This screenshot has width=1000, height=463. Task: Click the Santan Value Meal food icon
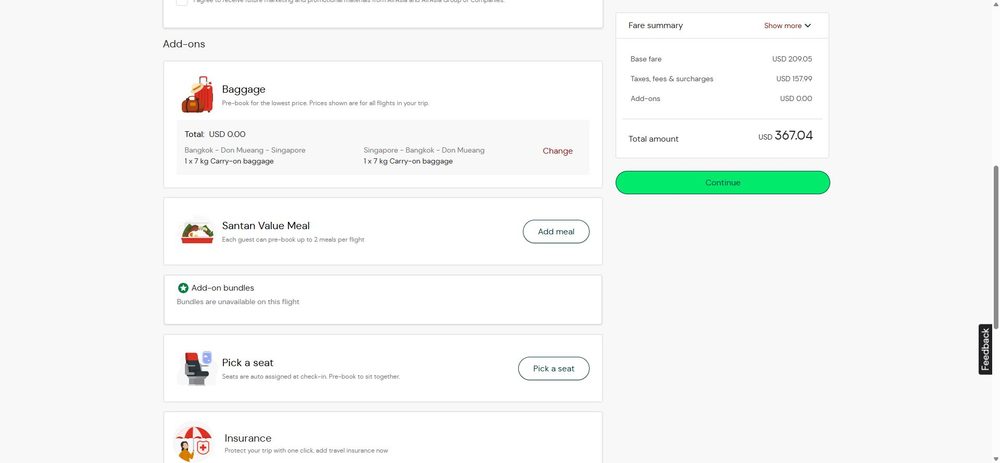[197, 232]
